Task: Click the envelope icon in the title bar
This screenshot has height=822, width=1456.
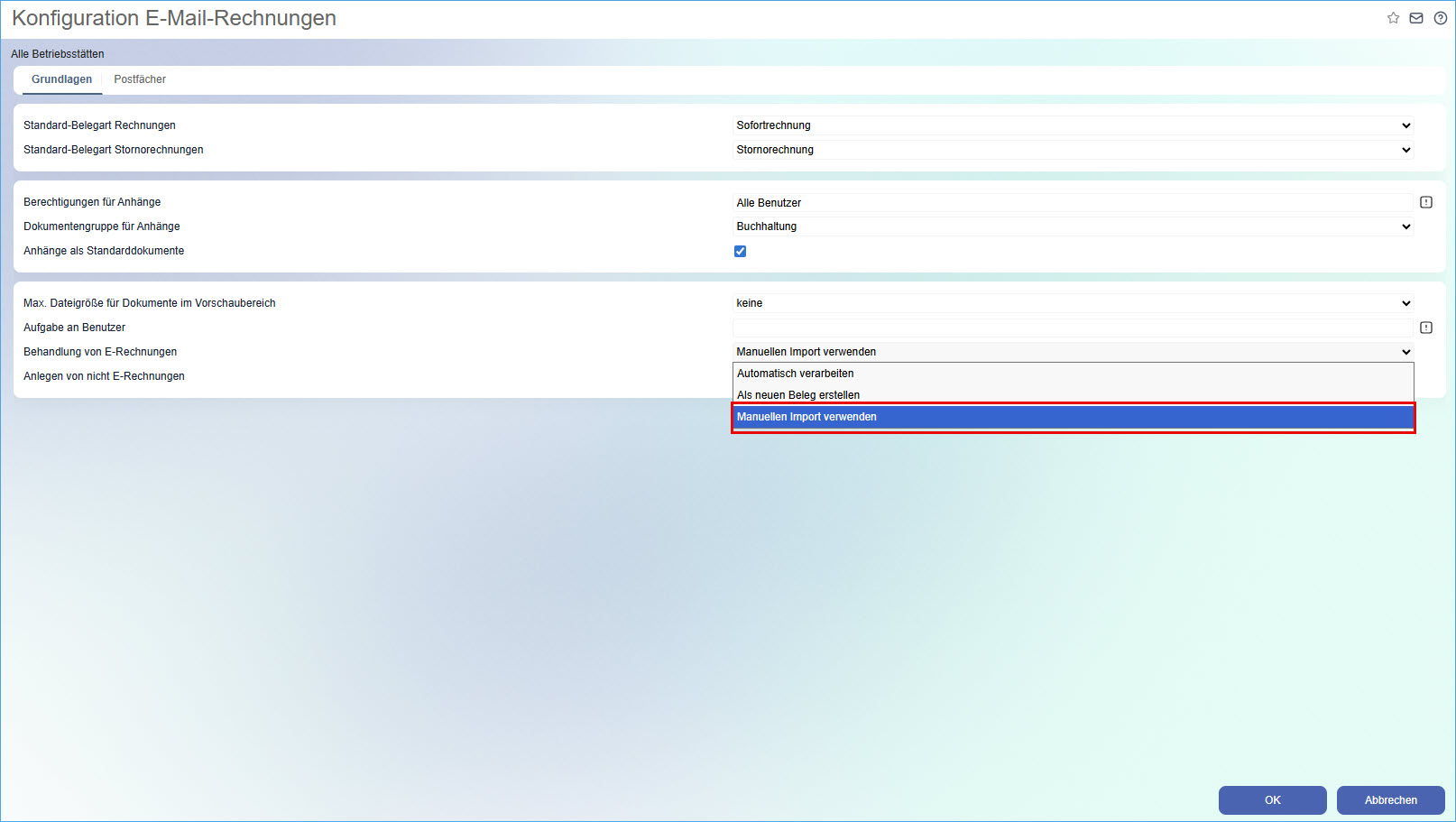Action: click(x=1416, y=18)
